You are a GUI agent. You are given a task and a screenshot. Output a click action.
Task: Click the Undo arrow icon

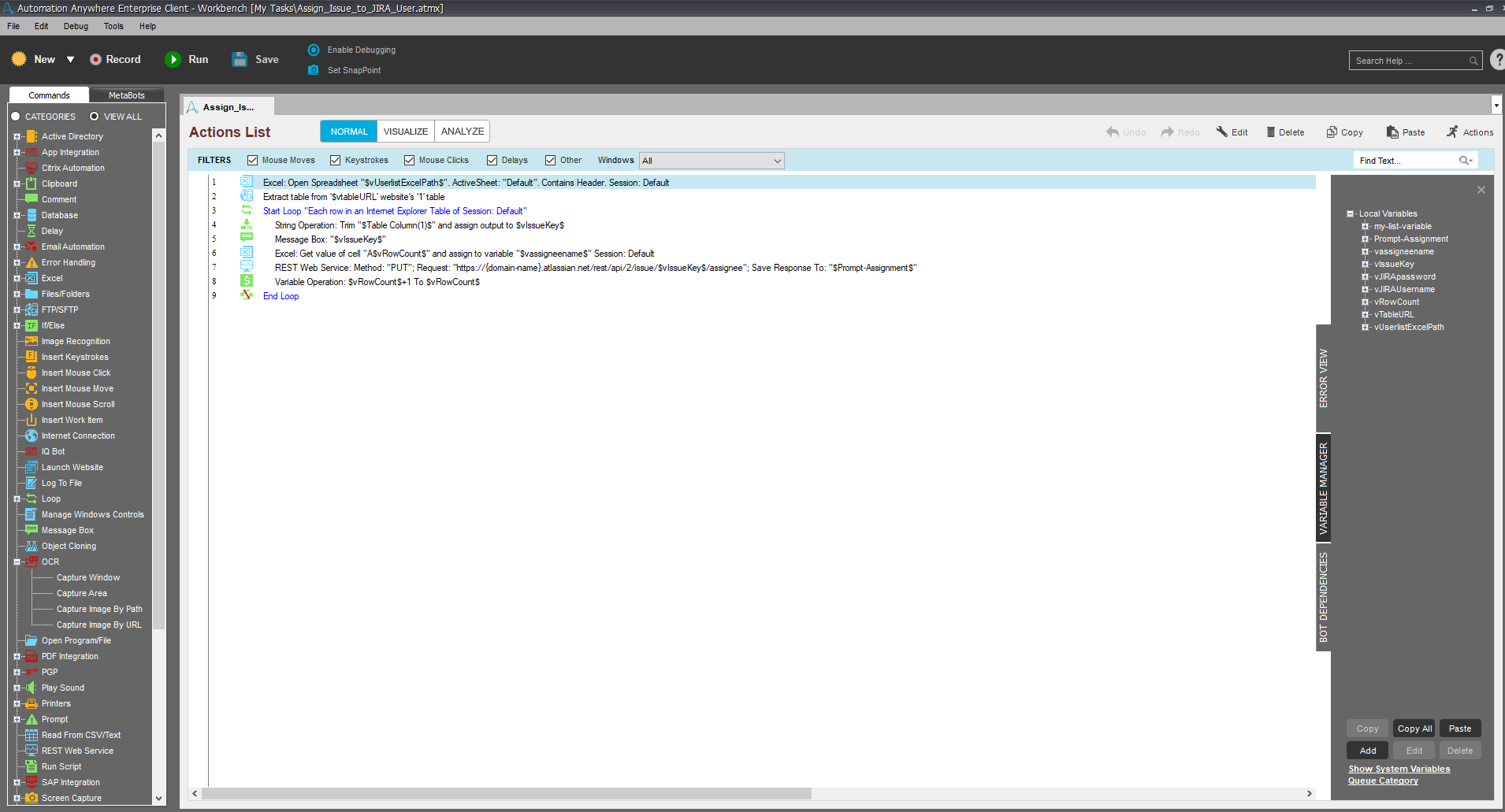(x=1113, y=132)
